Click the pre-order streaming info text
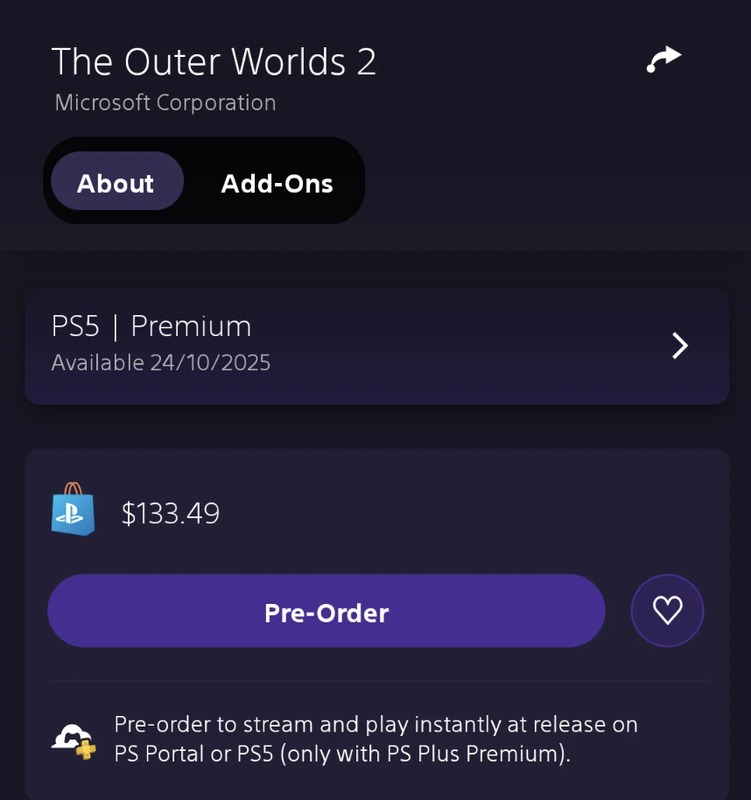The image size is (751, 800). (x=376, y=725)
